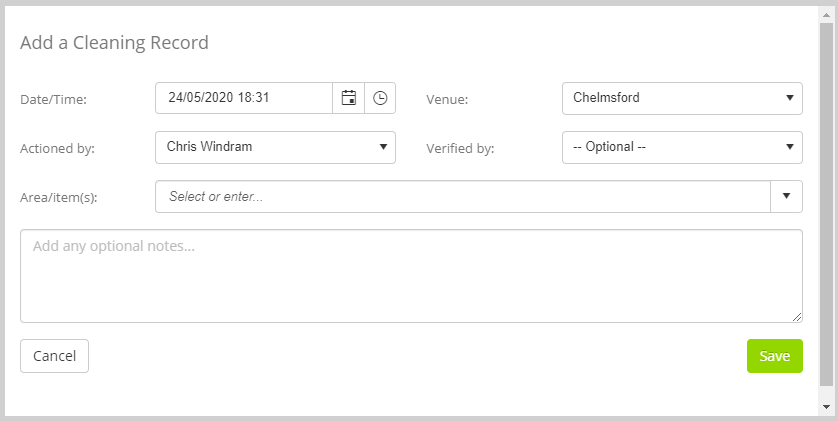Save the cleaning record
The image size is (838, 421).
pyautogui.click(x=774, y=356)
